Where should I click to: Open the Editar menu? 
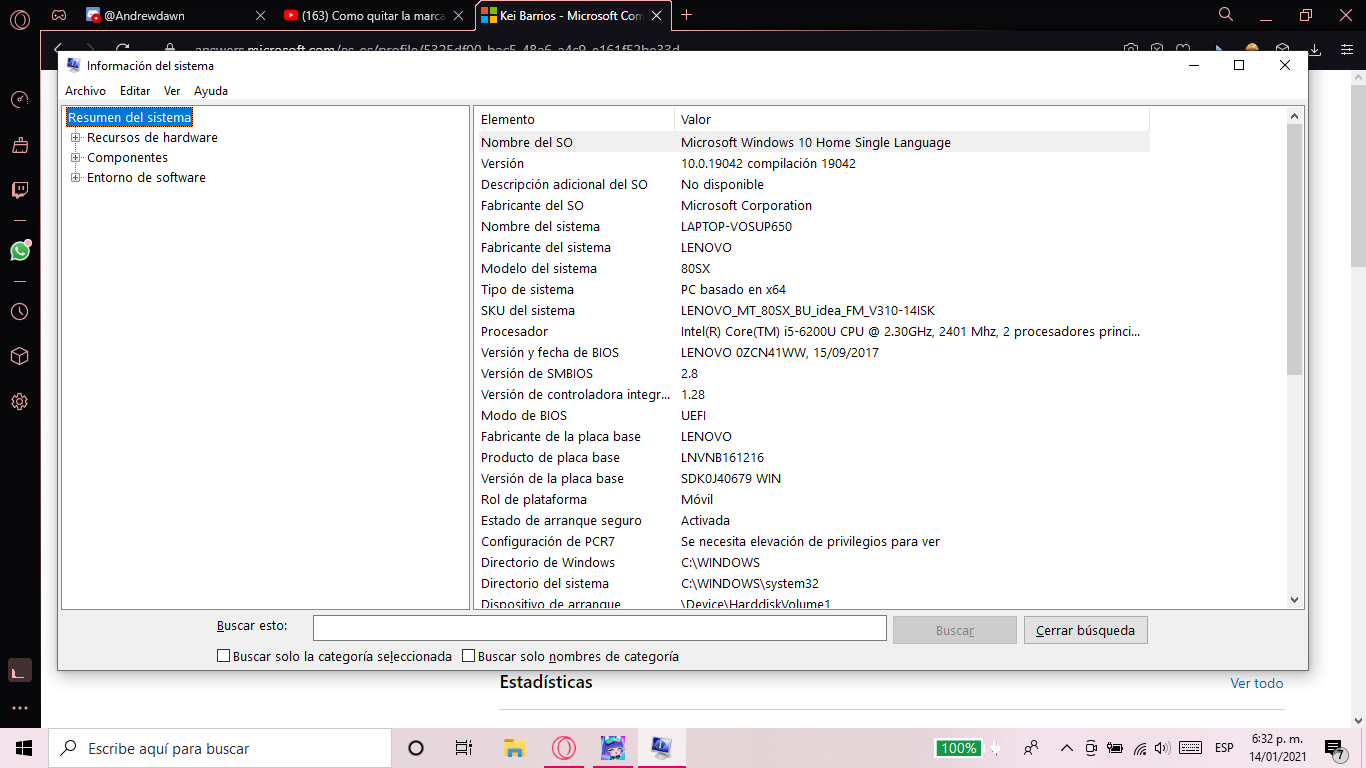coord(135,91)
